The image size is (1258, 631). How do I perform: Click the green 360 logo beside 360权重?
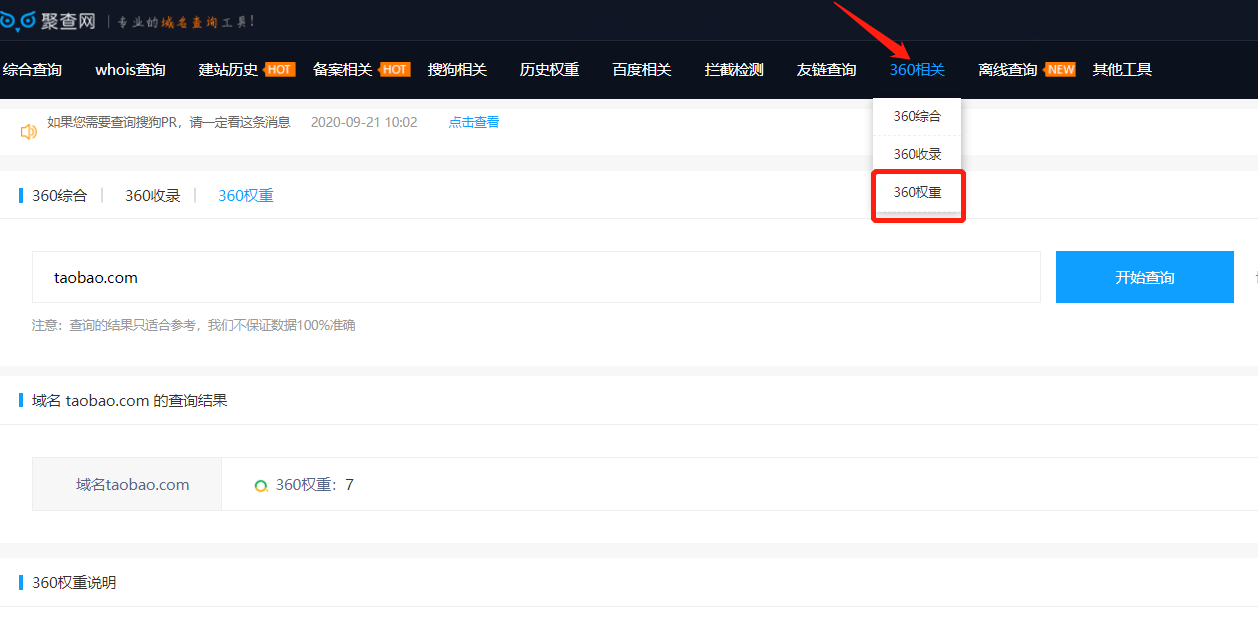(x=261, y=486)
